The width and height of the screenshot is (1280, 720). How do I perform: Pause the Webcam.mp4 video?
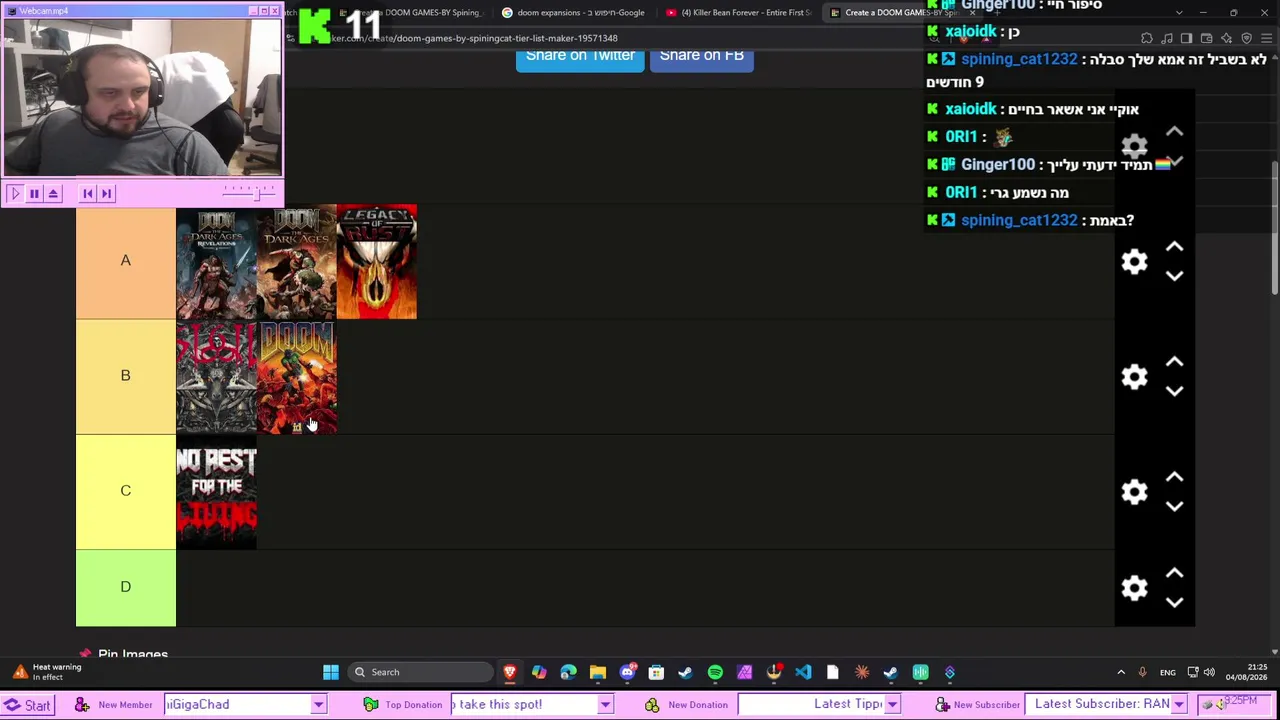[x=34, y=193]
